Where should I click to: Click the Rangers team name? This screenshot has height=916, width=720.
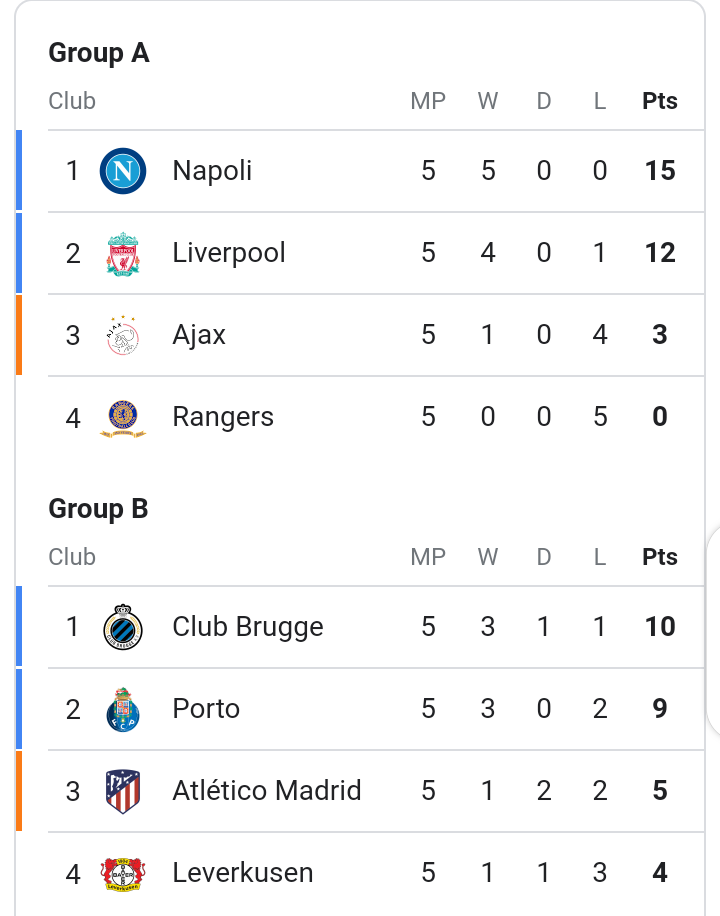click(223, 417)
